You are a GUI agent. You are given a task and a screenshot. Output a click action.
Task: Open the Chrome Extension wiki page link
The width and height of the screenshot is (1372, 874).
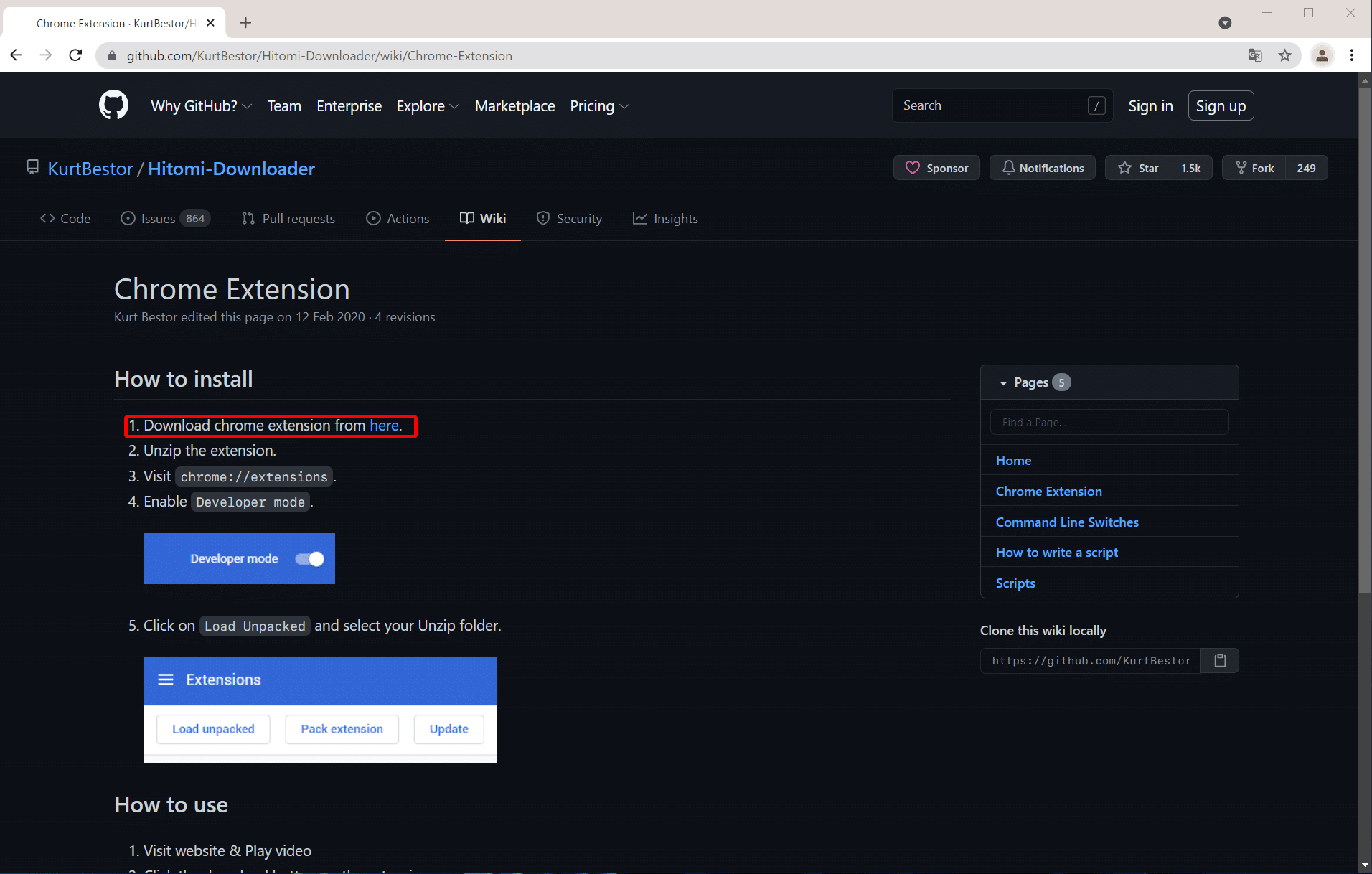pos(1048,492)
